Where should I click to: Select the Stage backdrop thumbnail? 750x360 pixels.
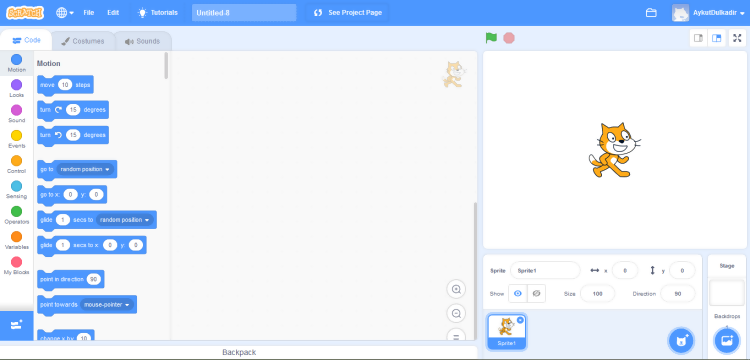click(727, 293)
